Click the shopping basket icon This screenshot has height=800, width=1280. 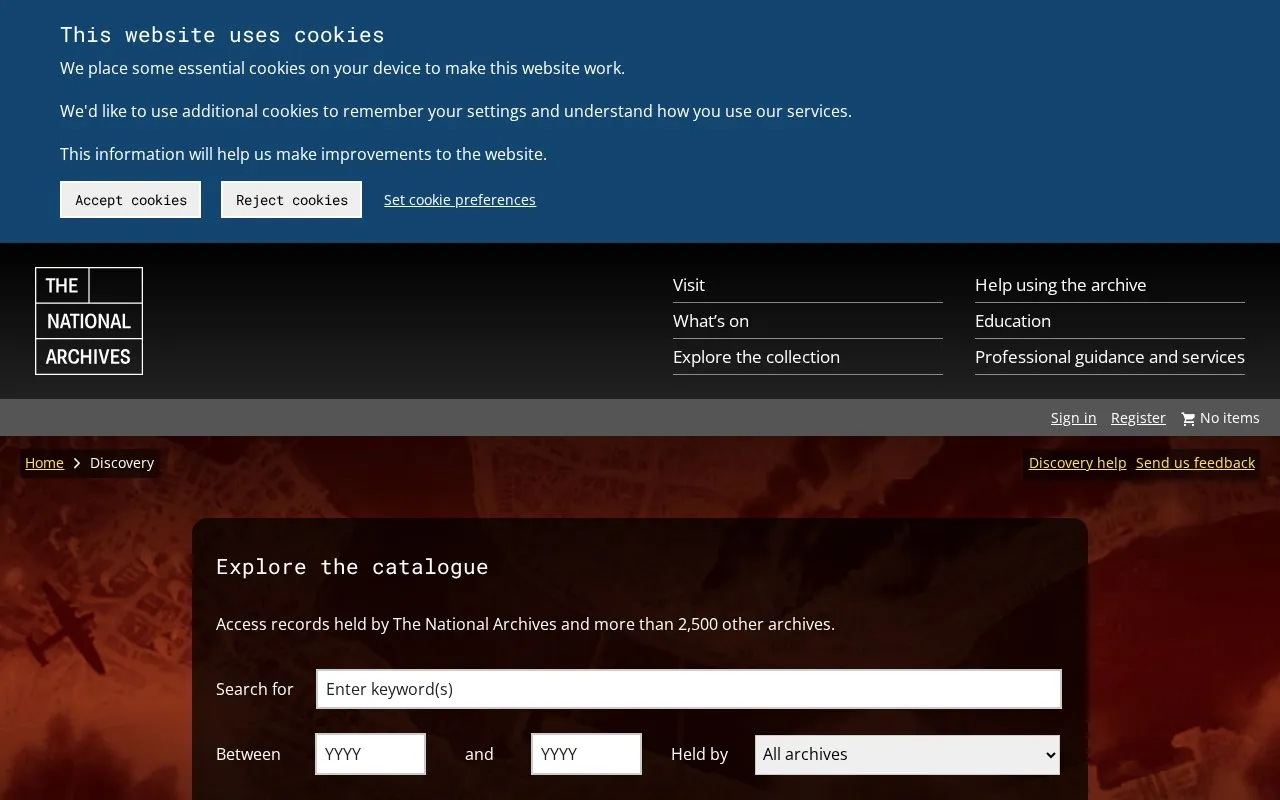1188,419
